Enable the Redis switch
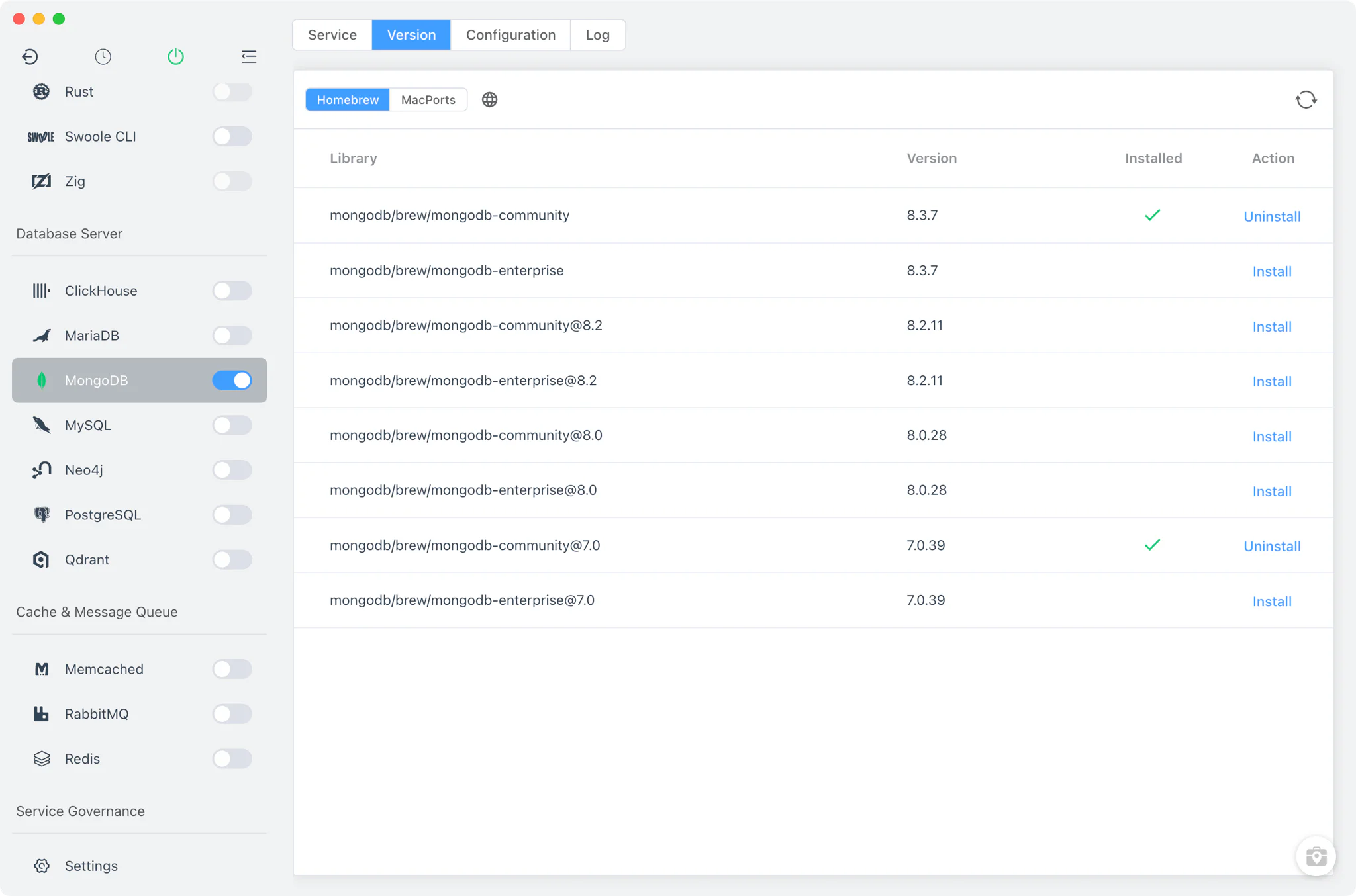This screenshot has height=896, width=1356. click(x=232, y=758)
